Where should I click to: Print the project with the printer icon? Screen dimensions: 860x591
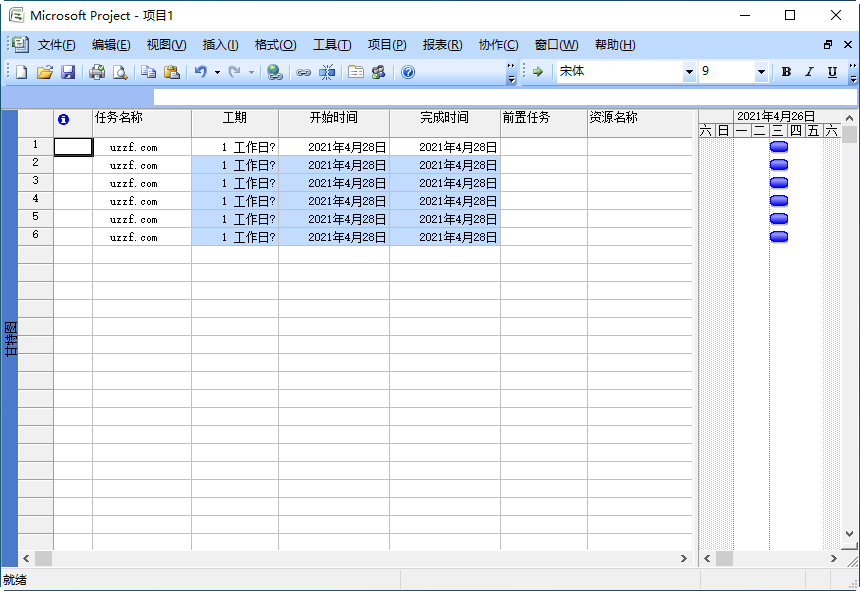[97, 72]
